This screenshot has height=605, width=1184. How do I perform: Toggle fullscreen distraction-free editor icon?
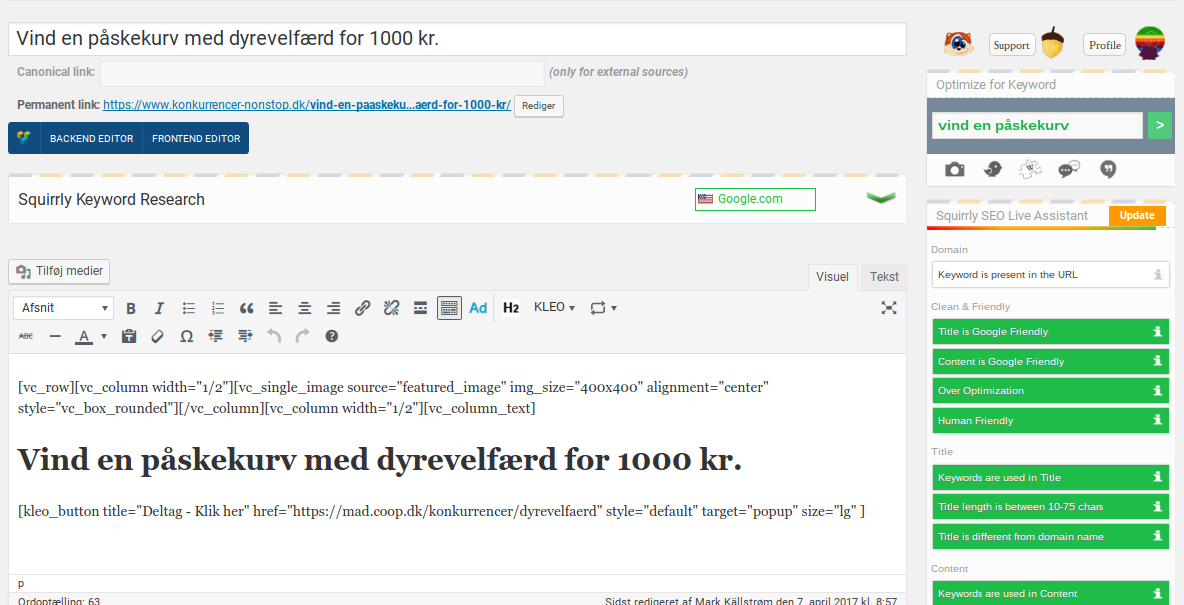point(889,307)
